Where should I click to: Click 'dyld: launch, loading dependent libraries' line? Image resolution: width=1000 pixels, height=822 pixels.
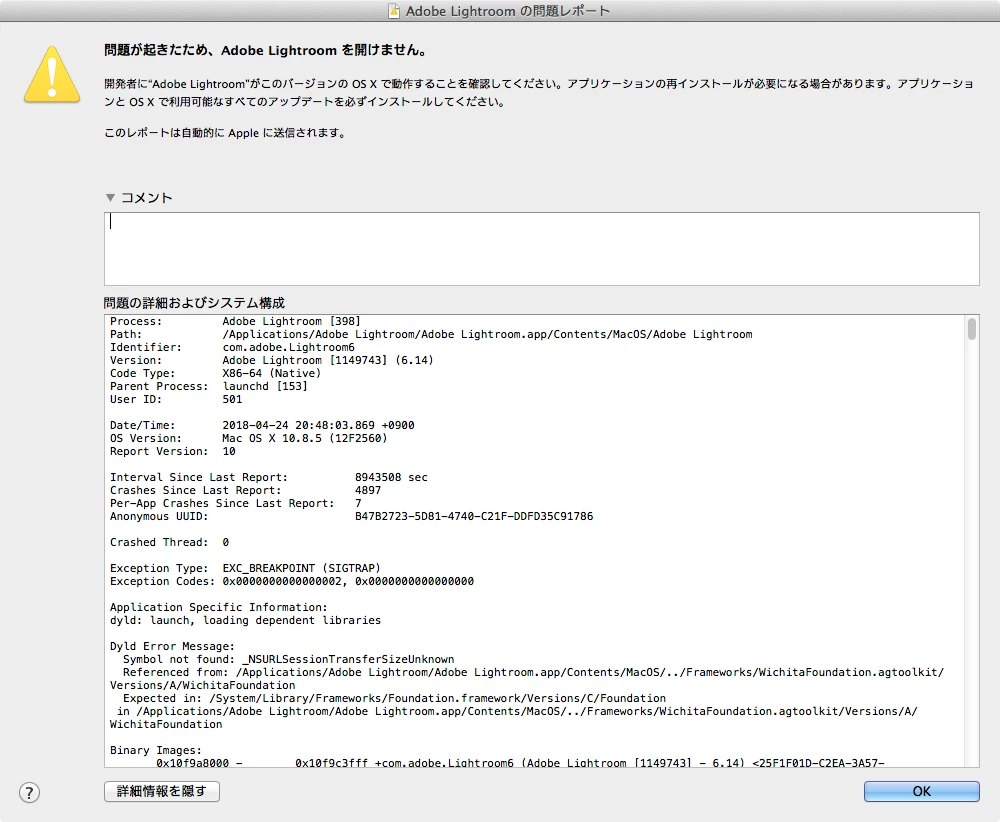[245, 620]
